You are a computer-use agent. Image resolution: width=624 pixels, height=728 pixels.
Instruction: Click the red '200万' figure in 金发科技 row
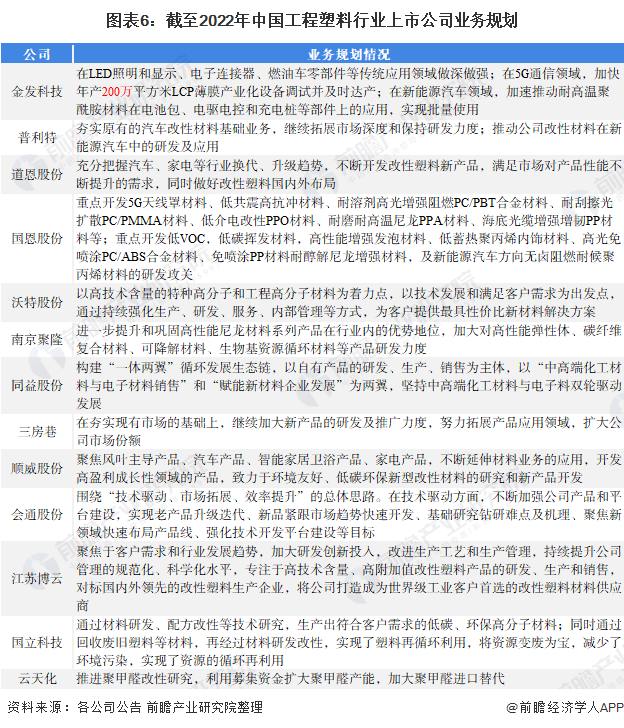[x=117, y=91]
